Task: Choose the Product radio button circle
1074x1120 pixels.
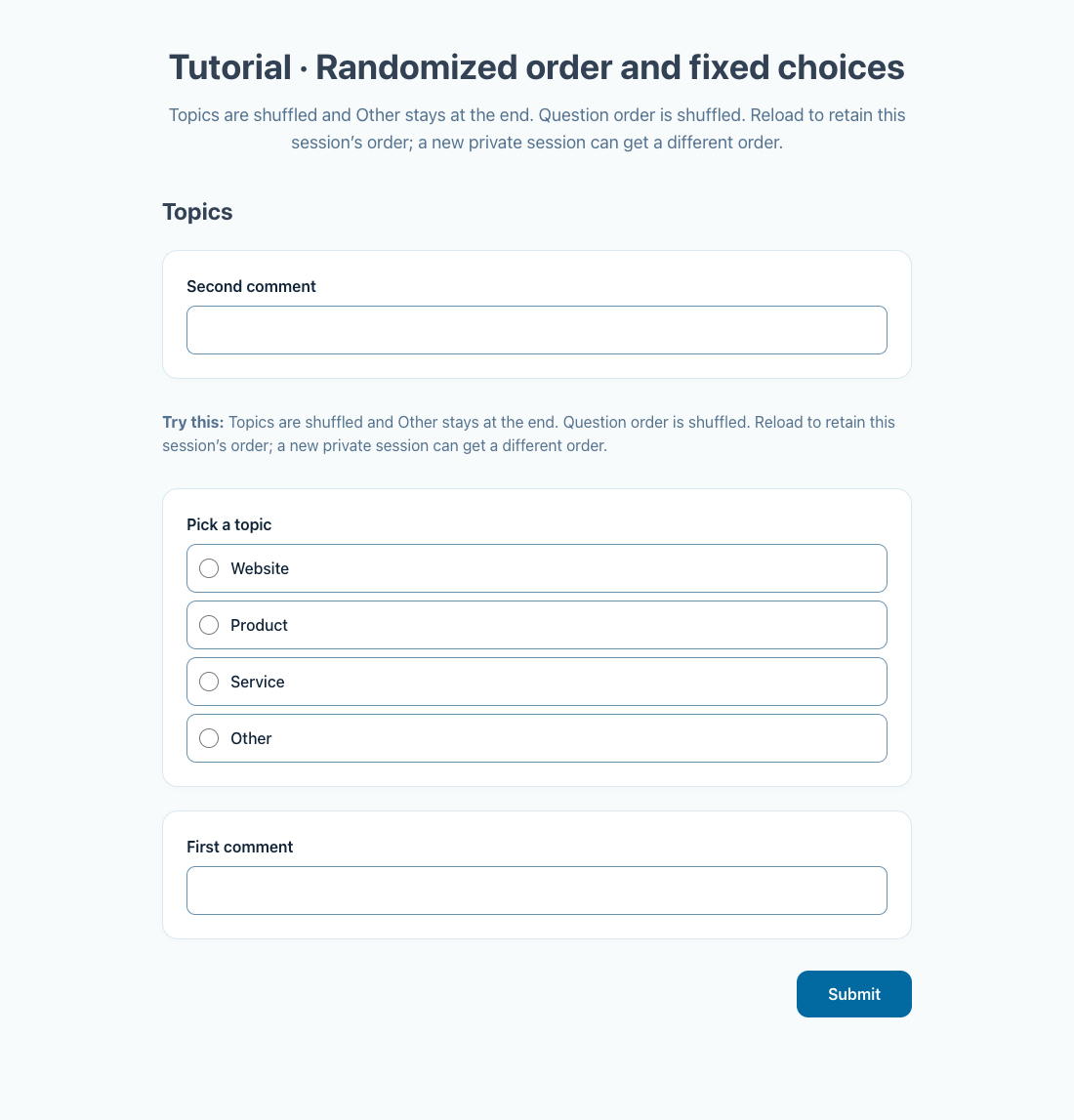Action: tap(209, 625)
